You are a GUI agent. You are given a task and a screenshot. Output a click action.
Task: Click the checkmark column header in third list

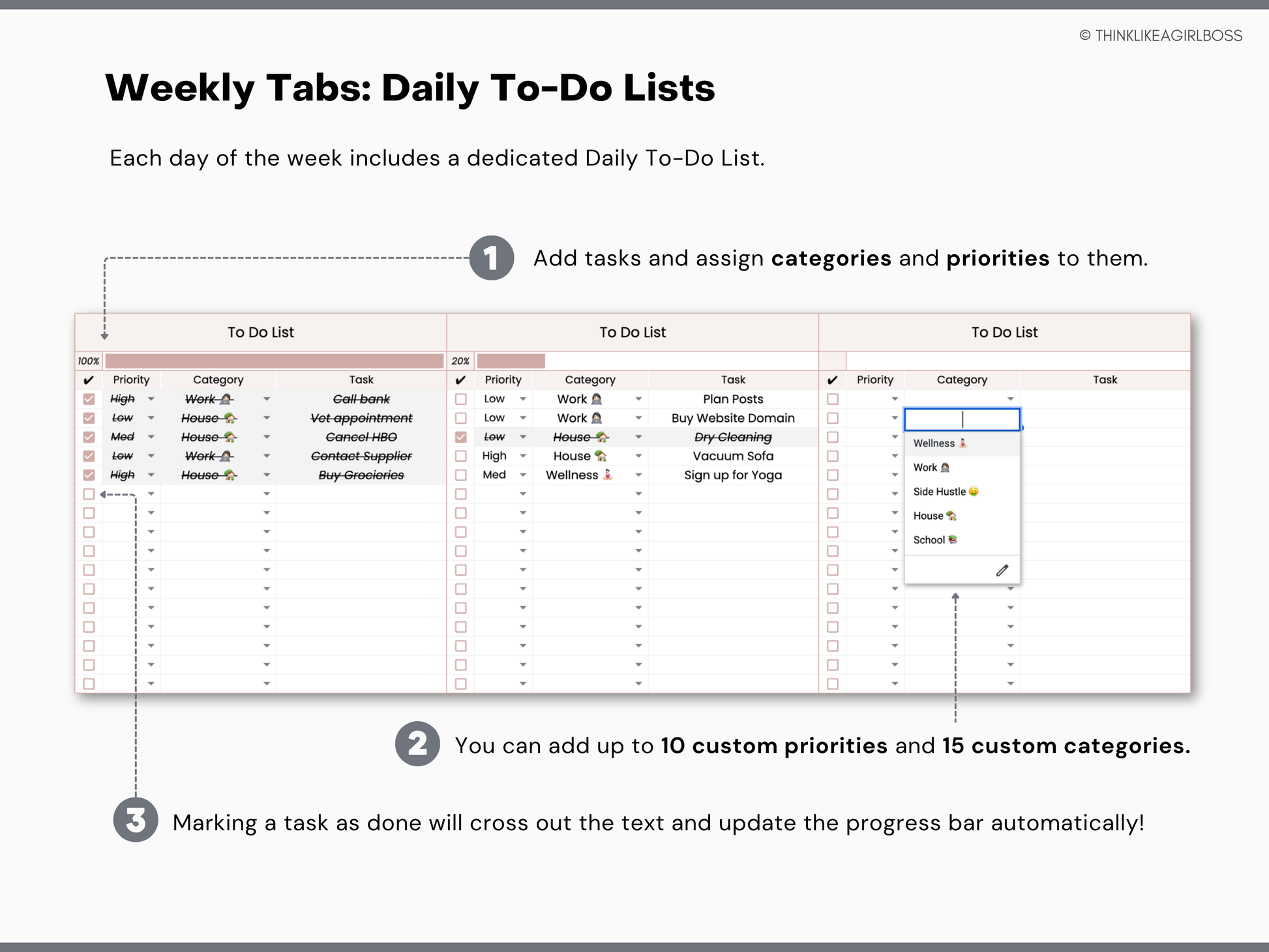click(832, 380)
